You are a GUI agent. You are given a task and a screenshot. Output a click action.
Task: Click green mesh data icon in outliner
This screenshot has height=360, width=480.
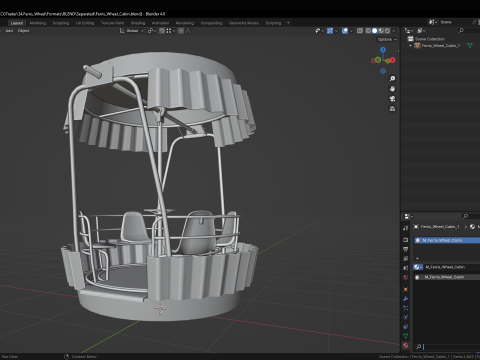coord(470,46)
